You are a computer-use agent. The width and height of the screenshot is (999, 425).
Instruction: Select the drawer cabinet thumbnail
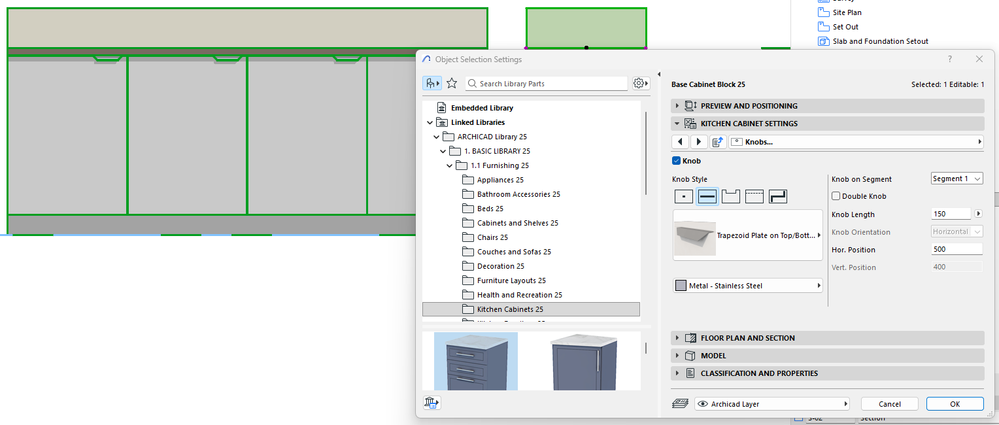tap(476, 361)
